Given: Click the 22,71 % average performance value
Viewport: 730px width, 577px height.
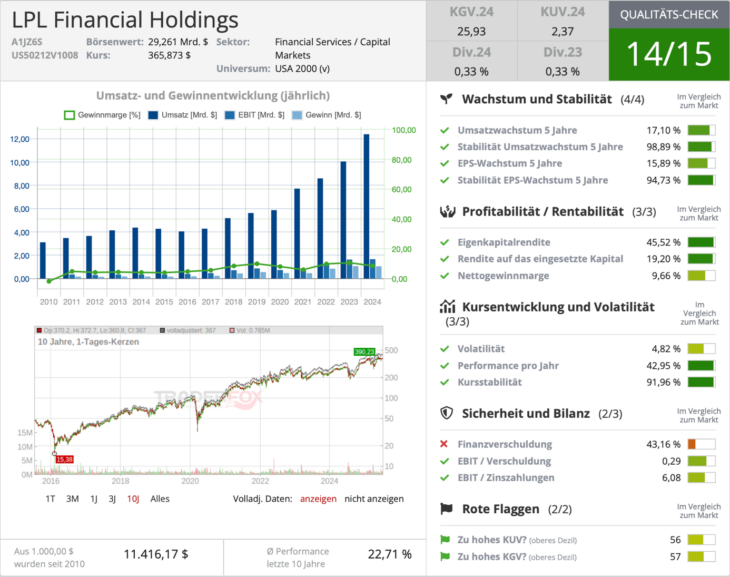Looking at the screenshot, I should click(x=389, y=554).
